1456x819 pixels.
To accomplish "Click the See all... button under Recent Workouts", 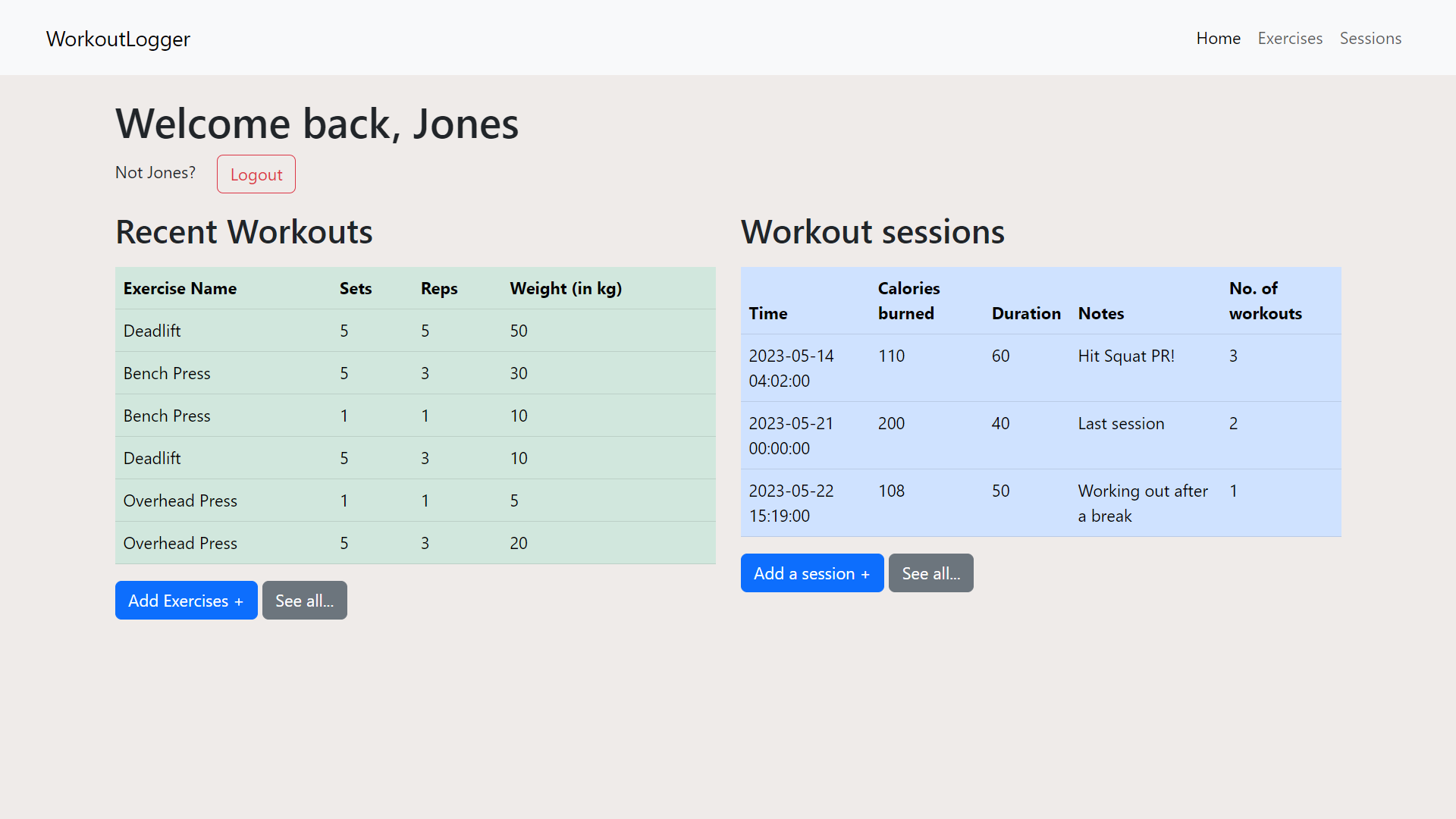I will click(305, 600).
